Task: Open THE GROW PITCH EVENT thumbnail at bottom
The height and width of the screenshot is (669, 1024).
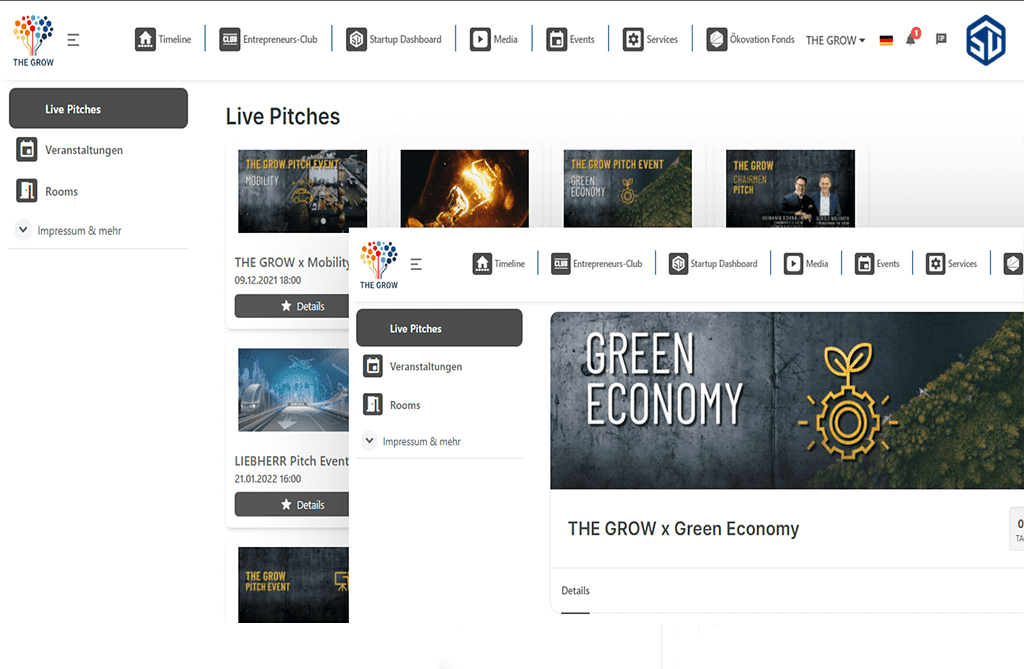Action: (293, 585)
